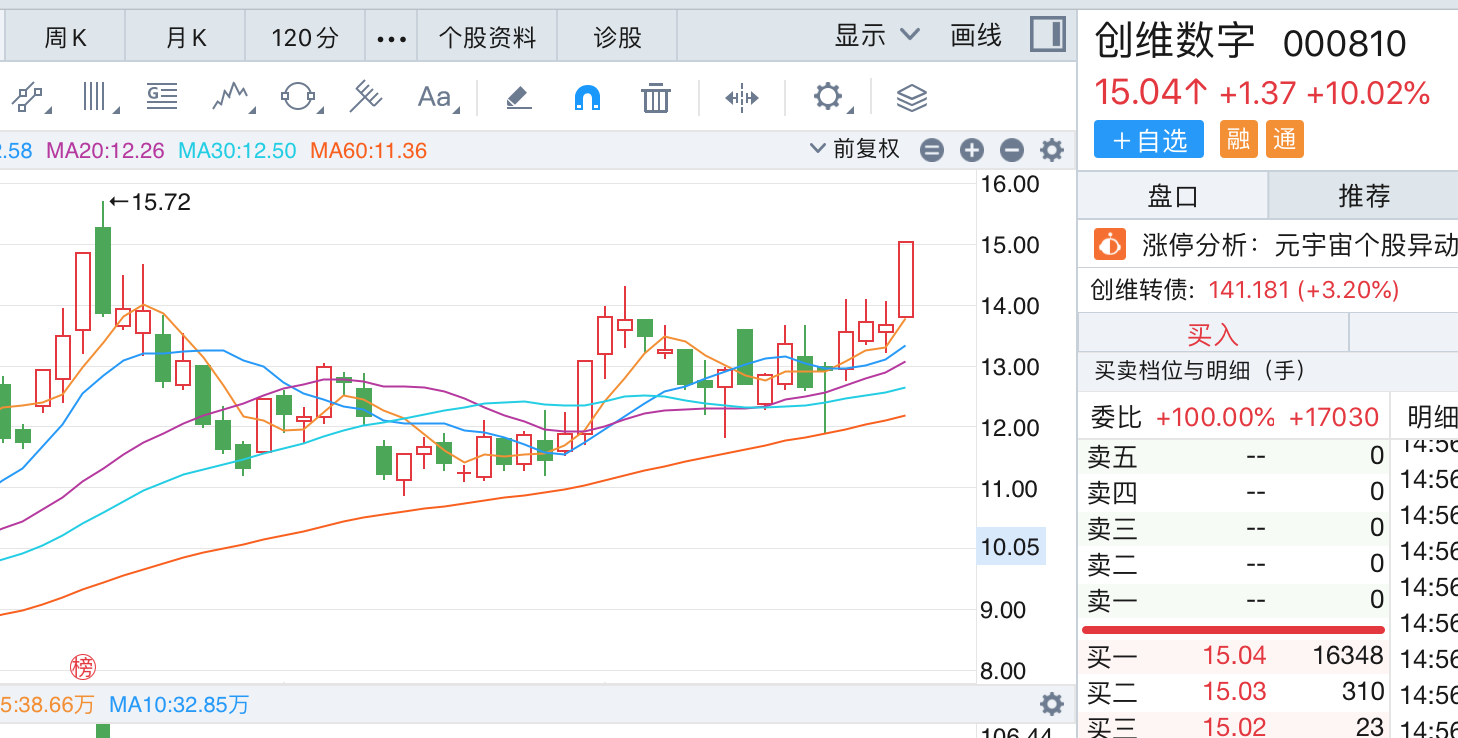Add stock with +自选 button
The width and height of the screenshot is (1458, 738).
pyautogui.click(x=1148, y=141)
